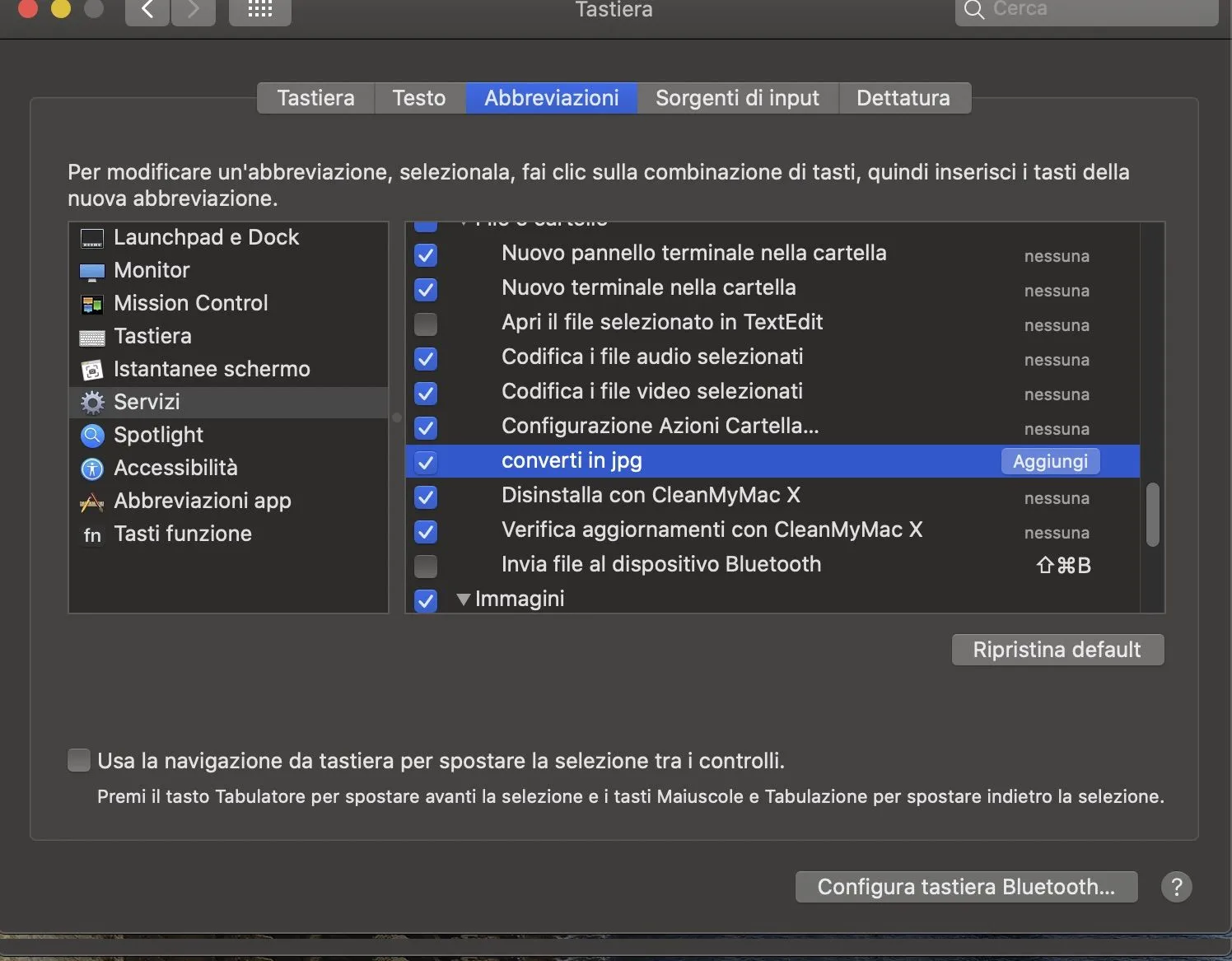Toggle keyboard navigation between controls checkbox

click(79, 760)
